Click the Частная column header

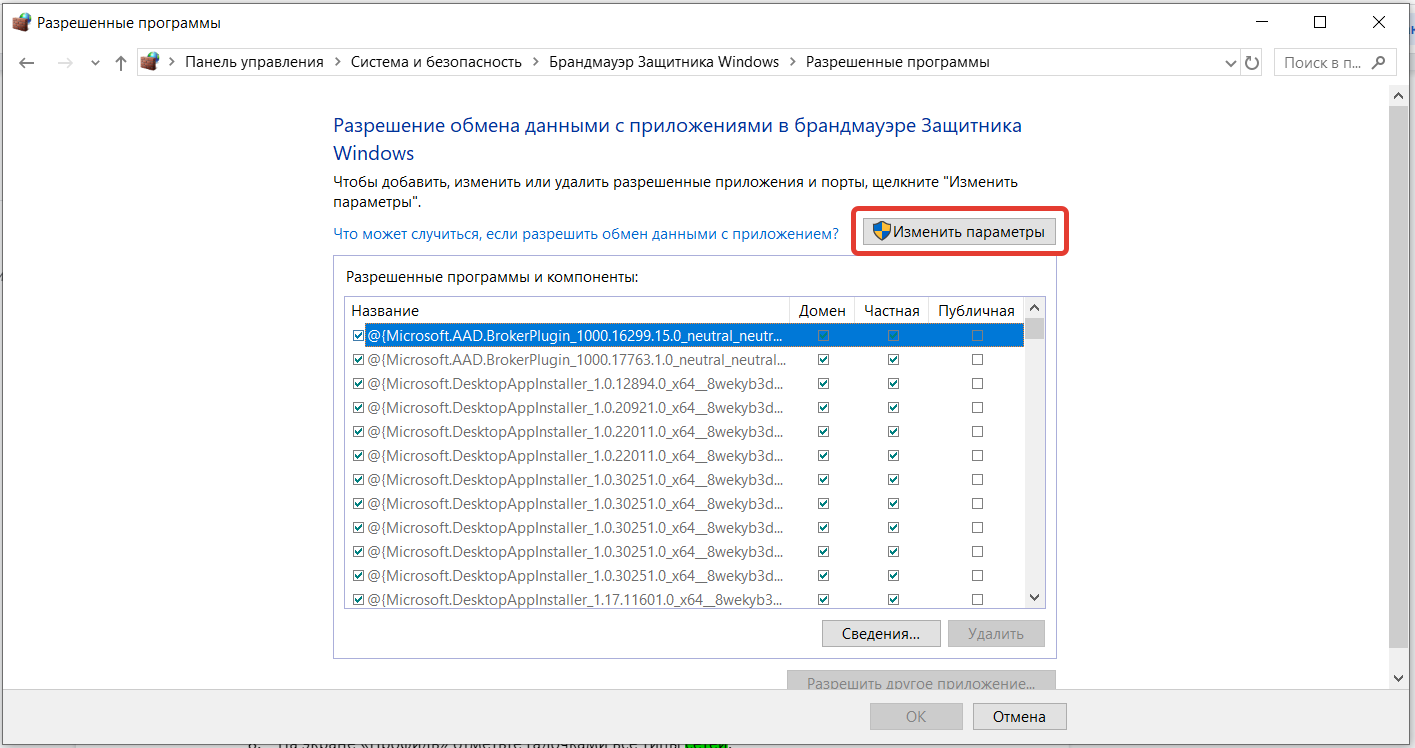(892, 310)
